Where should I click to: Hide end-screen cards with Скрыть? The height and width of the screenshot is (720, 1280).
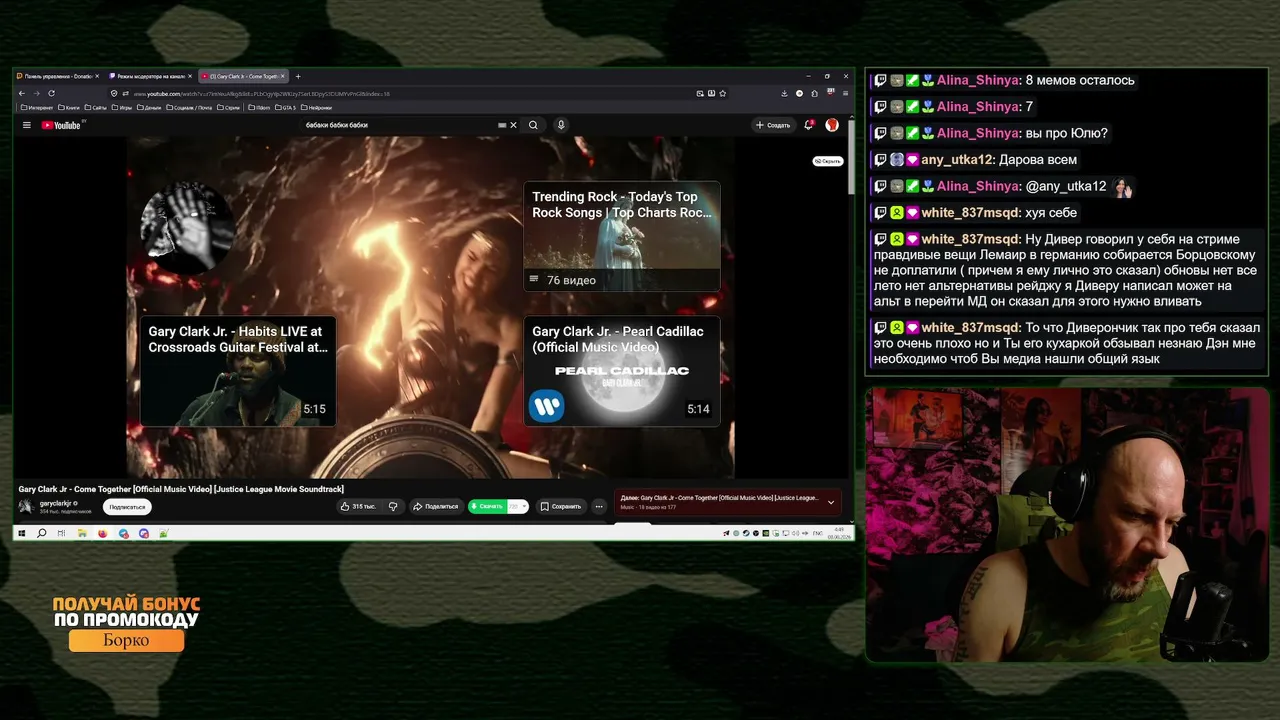click(828, 161)
